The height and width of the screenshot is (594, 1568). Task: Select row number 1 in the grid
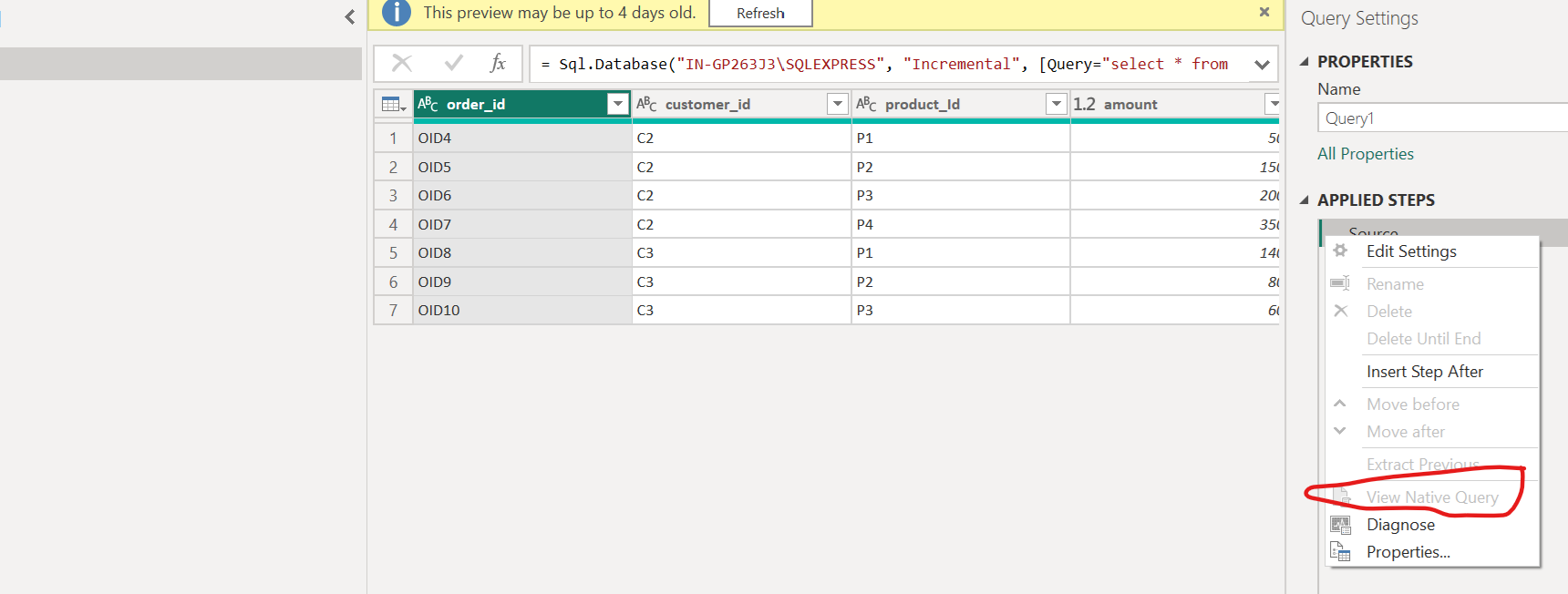coord(394,138)
